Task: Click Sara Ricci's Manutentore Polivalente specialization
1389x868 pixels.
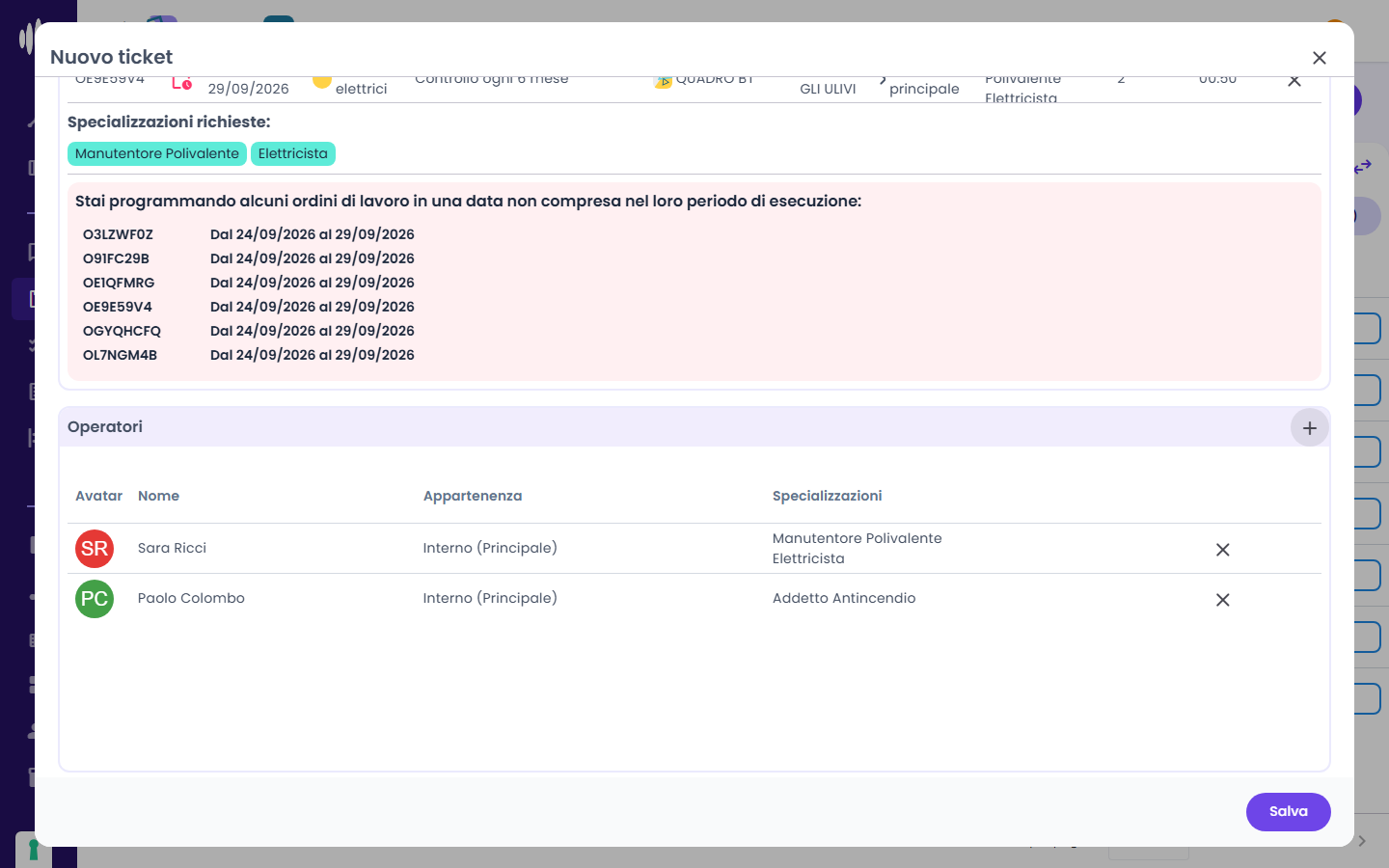Action: click(858, 538)
